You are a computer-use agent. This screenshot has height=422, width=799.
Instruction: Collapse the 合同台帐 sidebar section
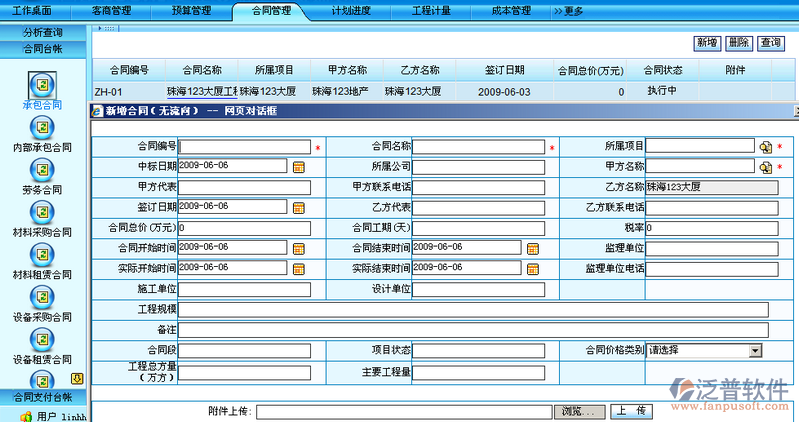point(43,48)
